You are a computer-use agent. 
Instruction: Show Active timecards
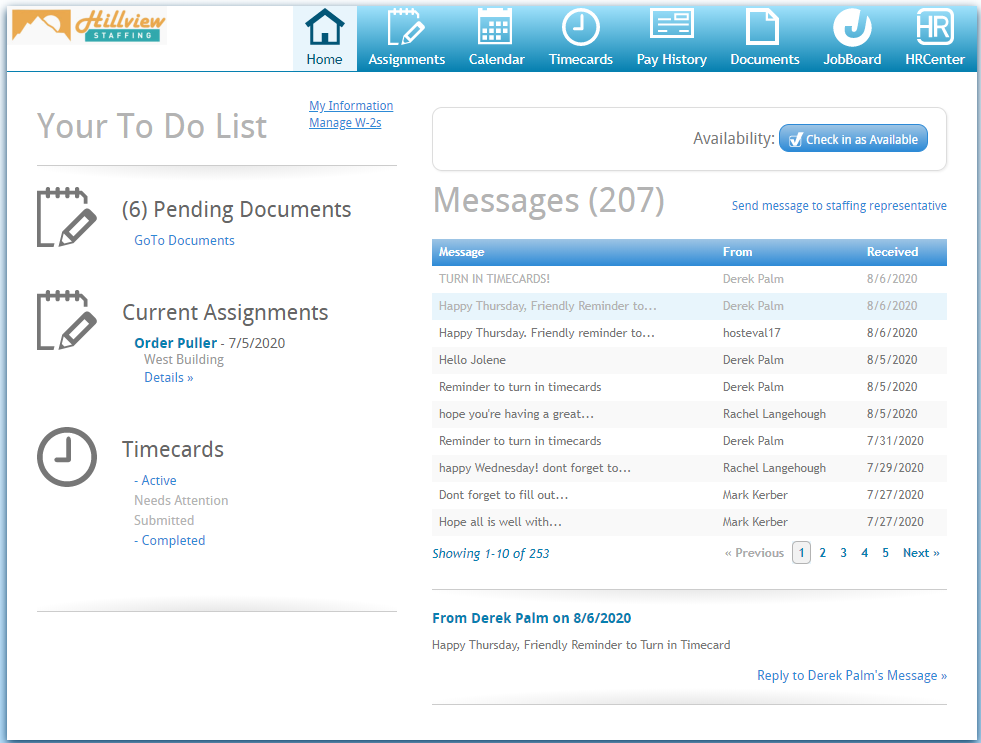coord(155,480)
